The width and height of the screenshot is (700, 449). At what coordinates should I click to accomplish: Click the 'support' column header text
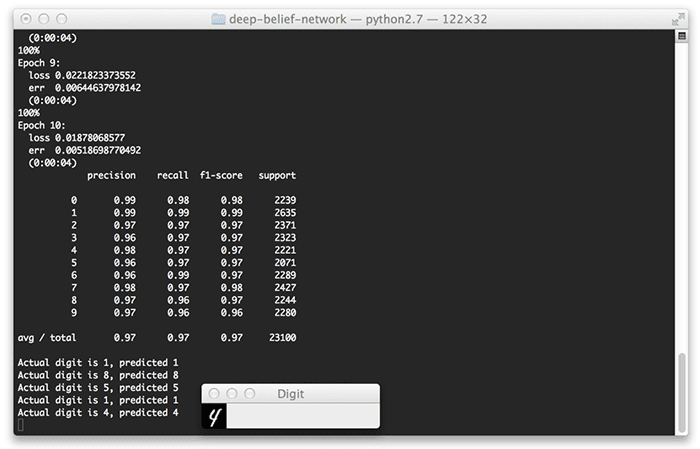pos(277,175)
